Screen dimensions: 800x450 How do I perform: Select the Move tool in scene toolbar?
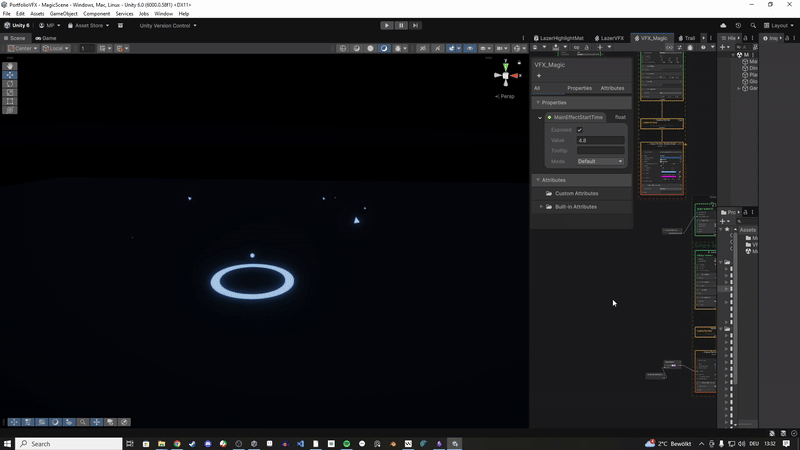click(10, 75)
